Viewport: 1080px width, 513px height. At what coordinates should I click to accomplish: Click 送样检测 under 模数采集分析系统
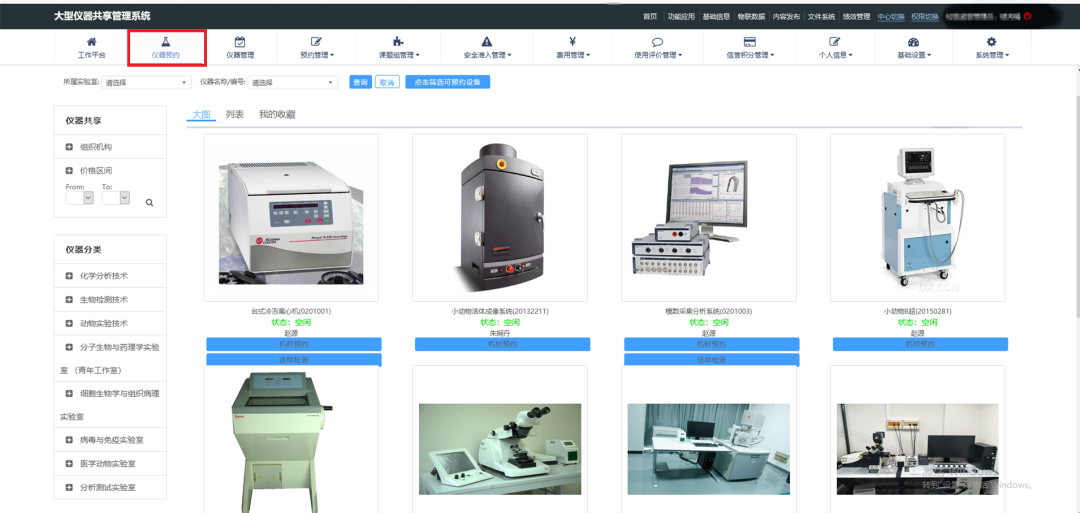coord(712,360)
